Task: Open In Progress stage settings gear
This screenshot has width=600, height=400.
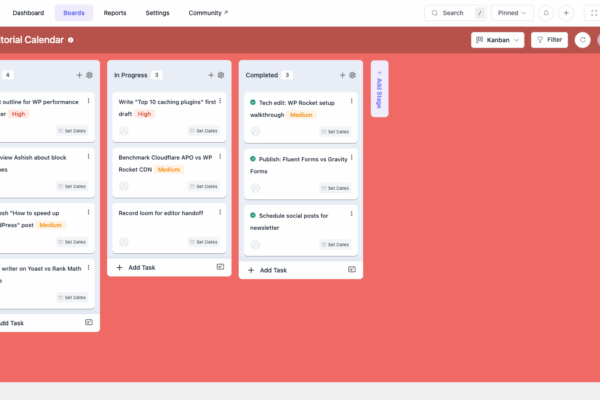Action: tap(221, 75)
